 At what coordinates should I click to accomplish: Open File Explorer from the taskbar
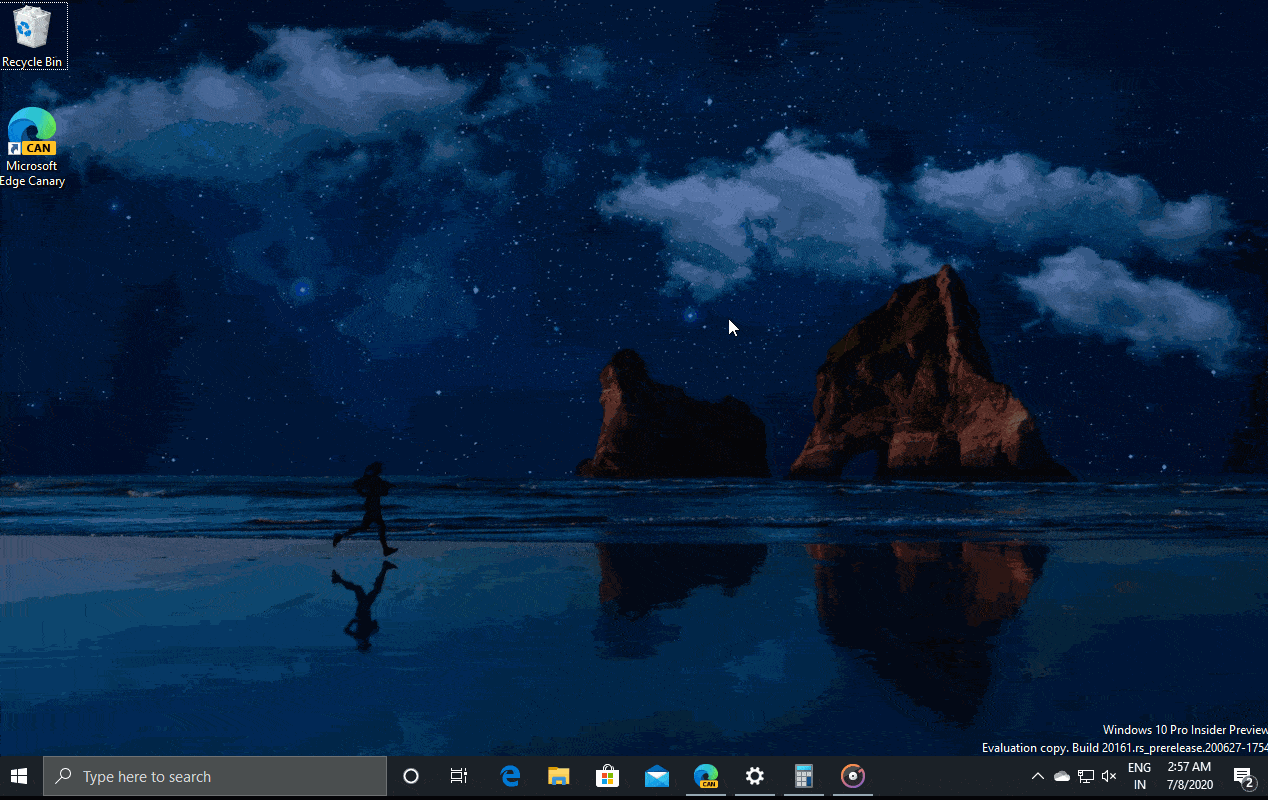pos(558,776)
